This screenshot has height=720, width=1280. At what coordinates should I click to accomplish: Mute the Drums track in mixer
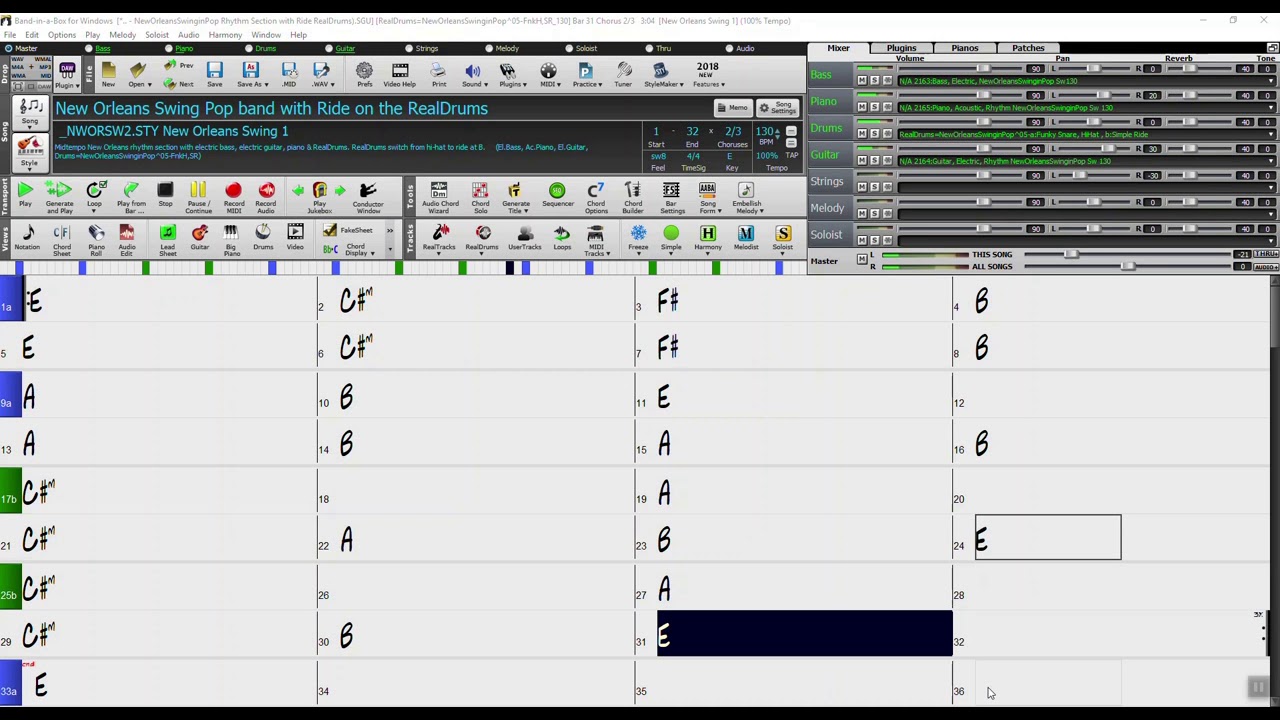pos(862,133)
